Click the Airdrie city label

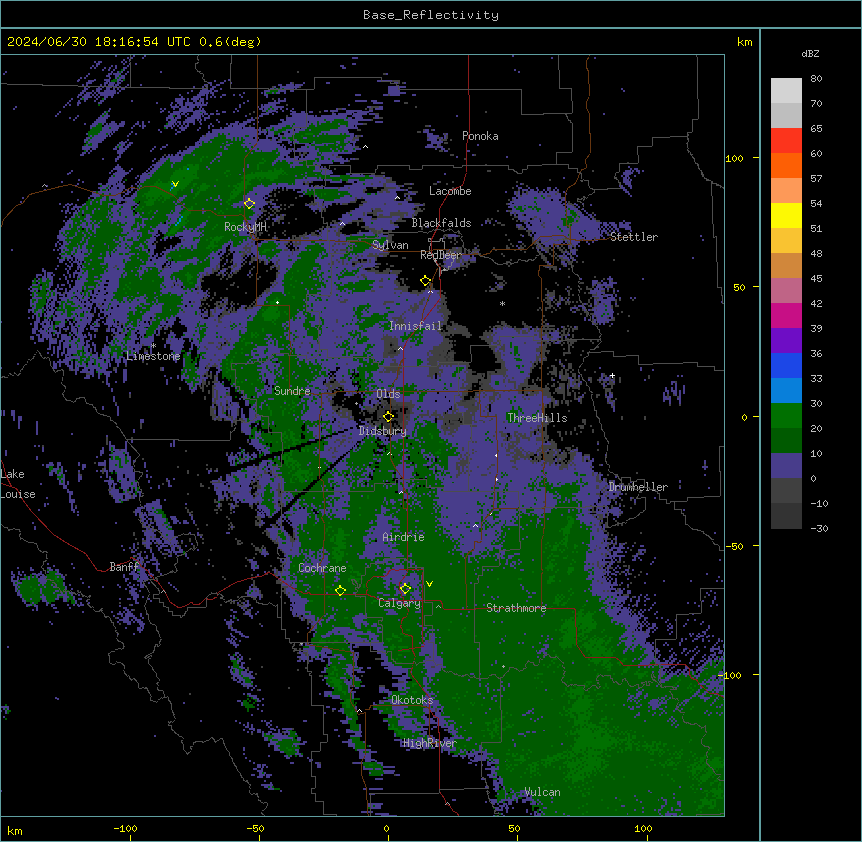coord(404,537)
